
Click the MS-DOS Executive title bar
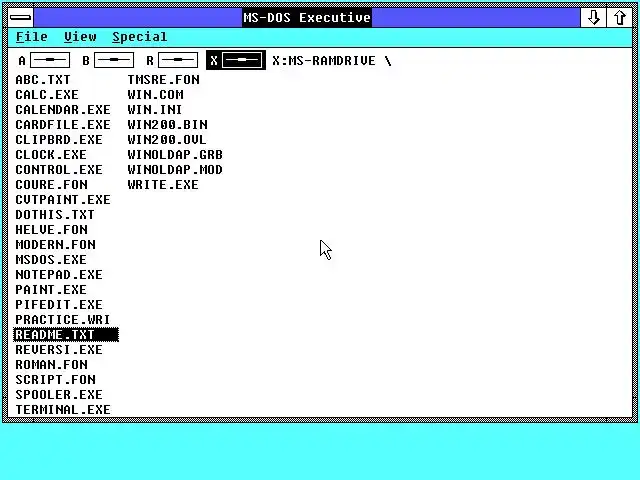(x=307, y=18)
